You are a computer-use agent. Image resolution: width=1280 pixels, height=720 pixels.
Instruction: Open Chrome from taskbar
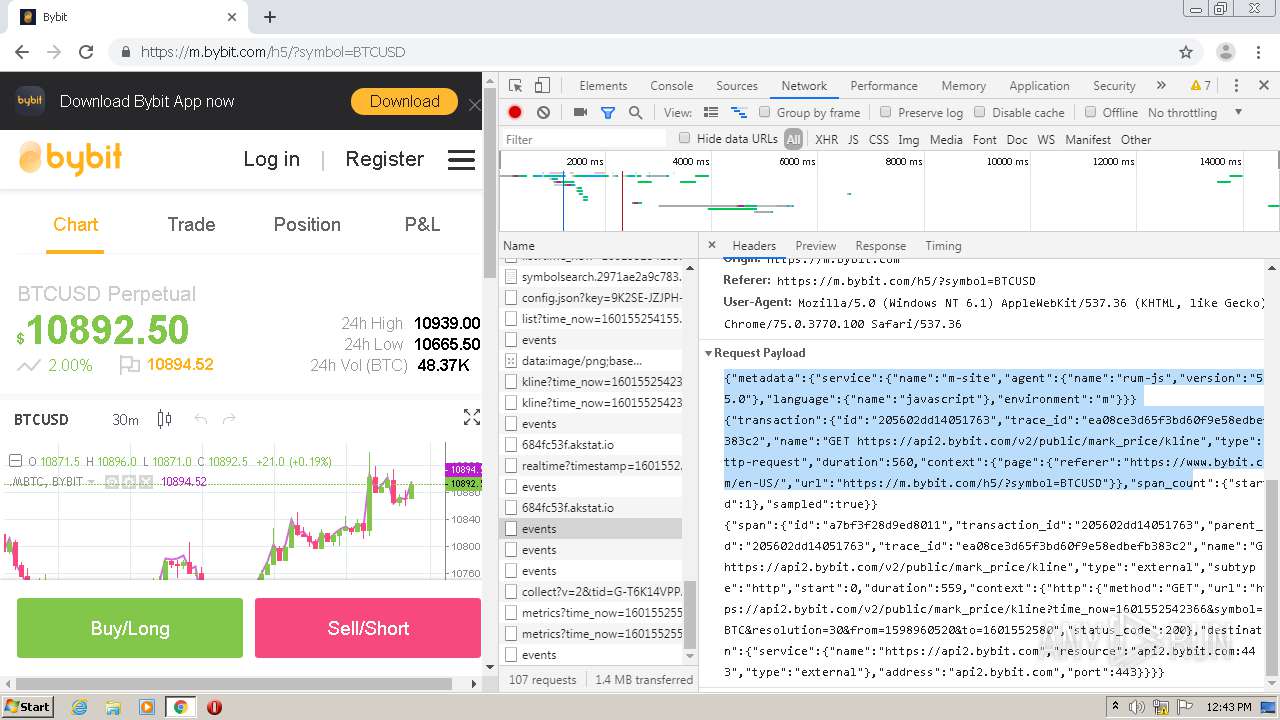pyautogui.click(x=180, y=707)
